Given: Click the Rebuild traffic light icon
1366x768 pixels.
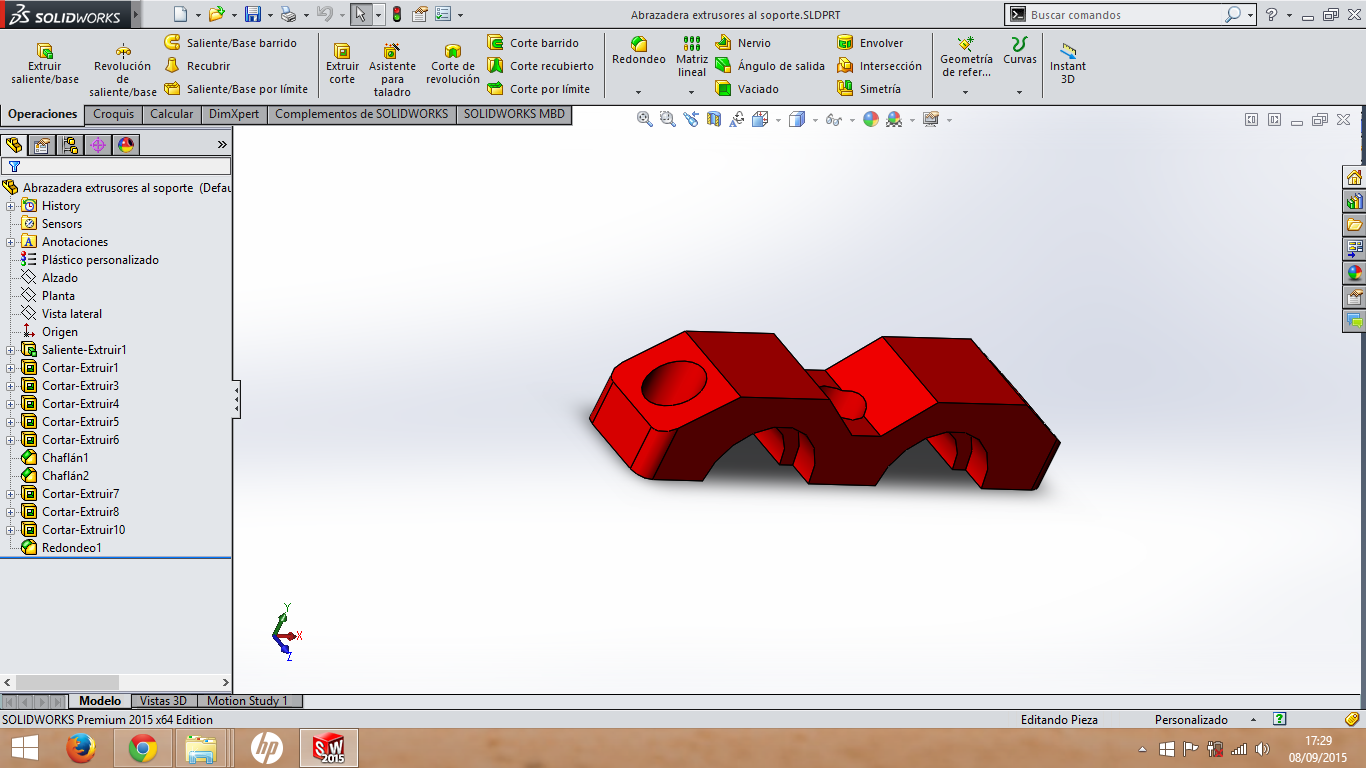Looking at the screenshot, I should [396, 14].
